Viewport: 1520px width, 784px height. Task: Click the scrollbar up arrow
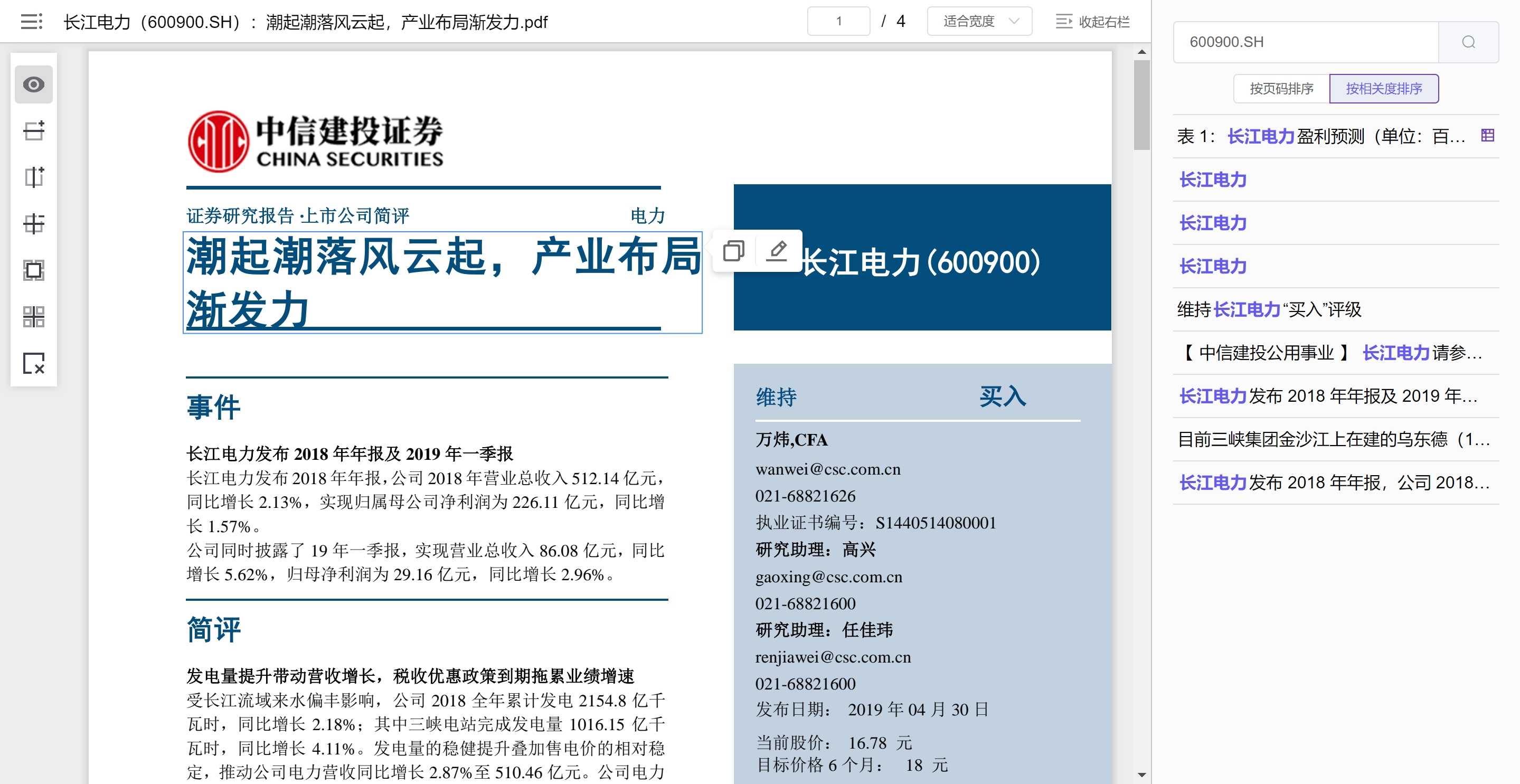coord(1142,52)
